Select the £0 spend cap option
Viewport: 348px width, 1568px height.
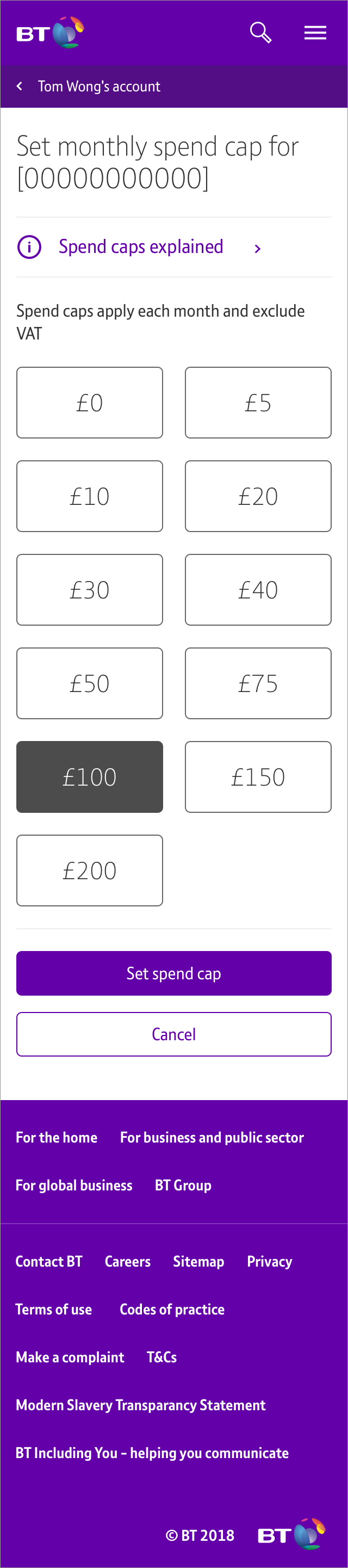pos(89,403)
